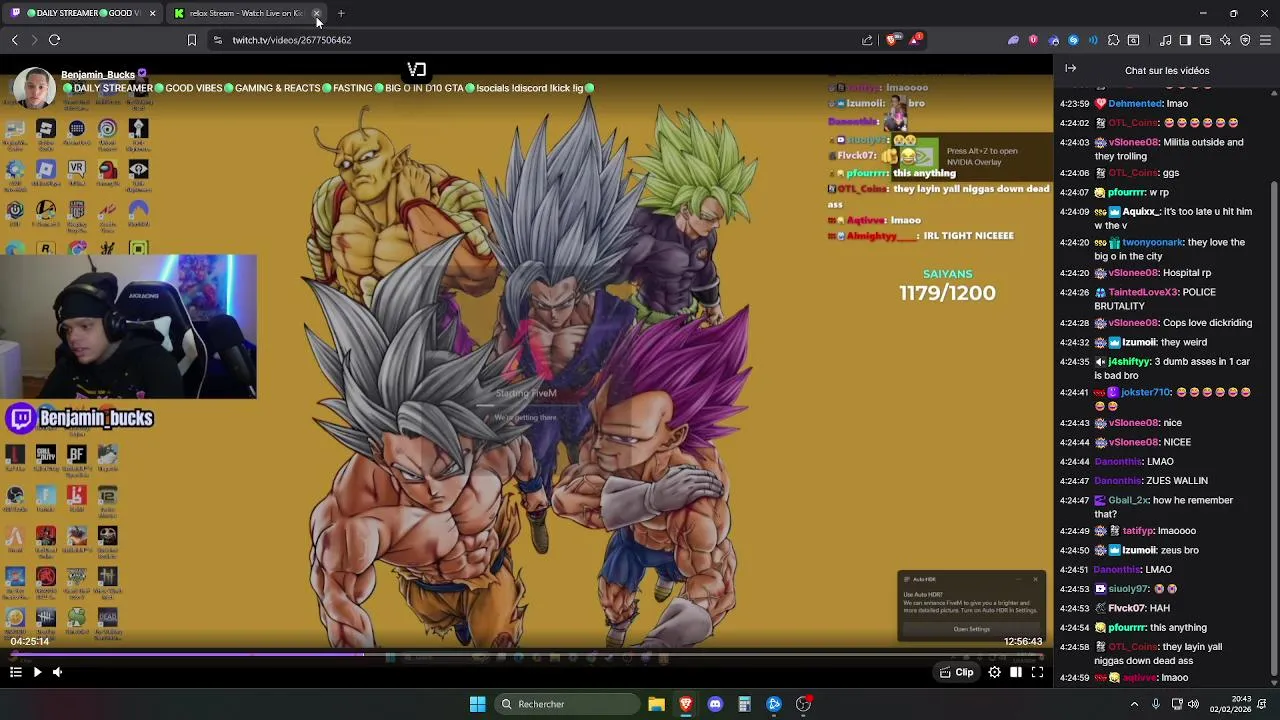Open the sound waves extension
1280x720 pixels.
click(1092, 40)
